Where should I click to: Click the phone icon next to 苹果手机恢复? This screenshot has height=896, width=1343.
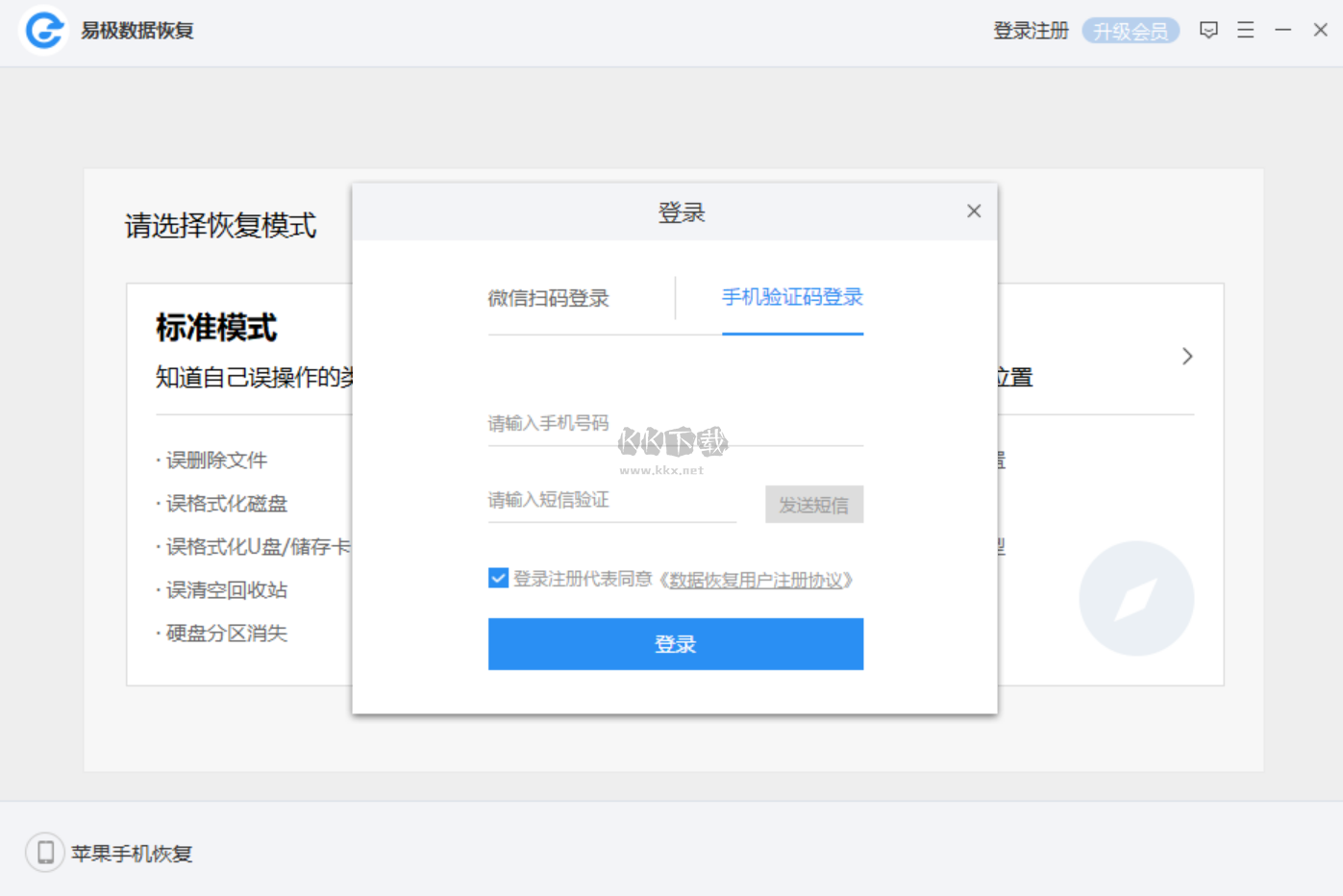[x=44, y=853]
